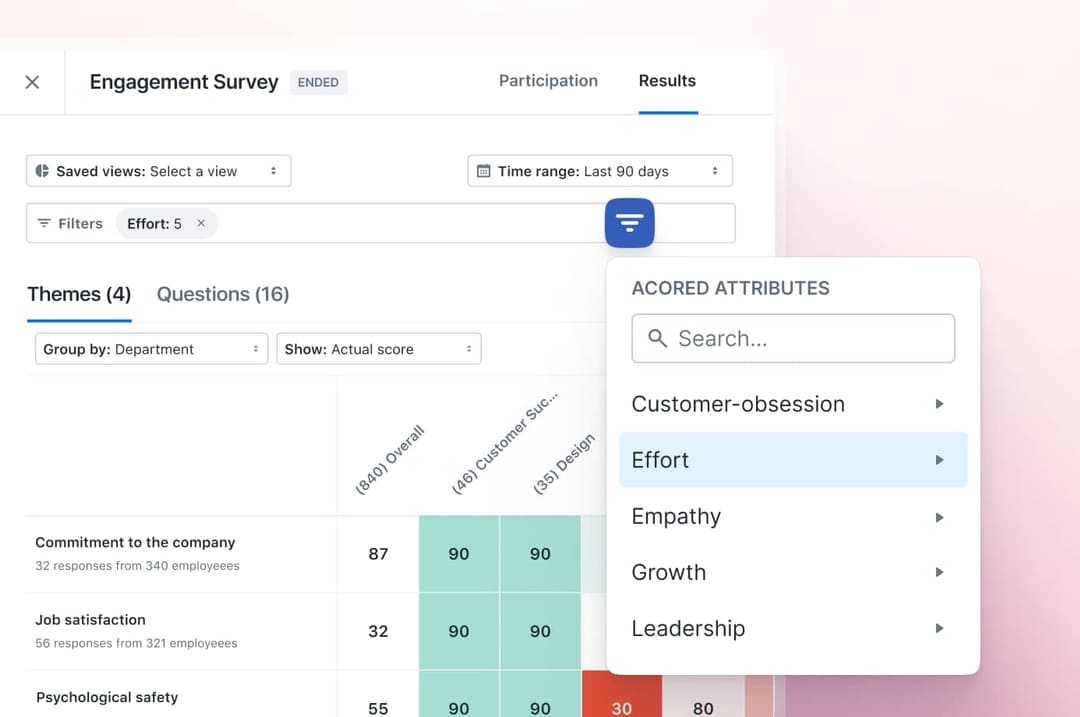The height and width of the screenshot is (717, 1080).
Task: Open the Group by Department dropdown
Action: point(151,349)
